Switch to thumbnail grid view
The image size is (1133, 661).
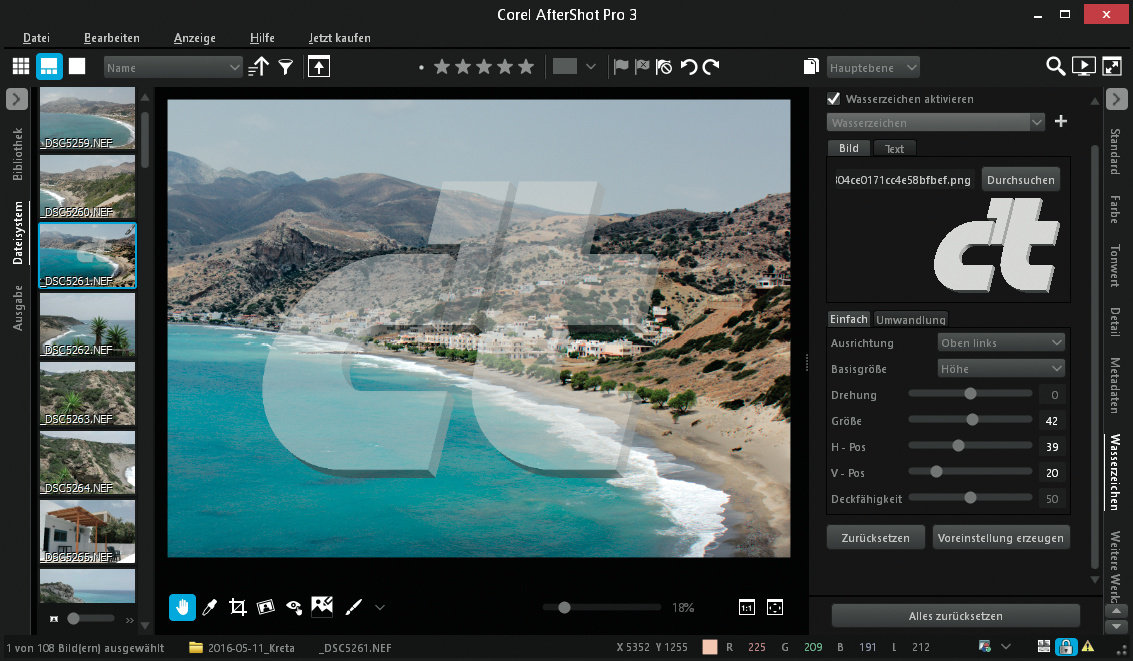(x=20, y=67)
